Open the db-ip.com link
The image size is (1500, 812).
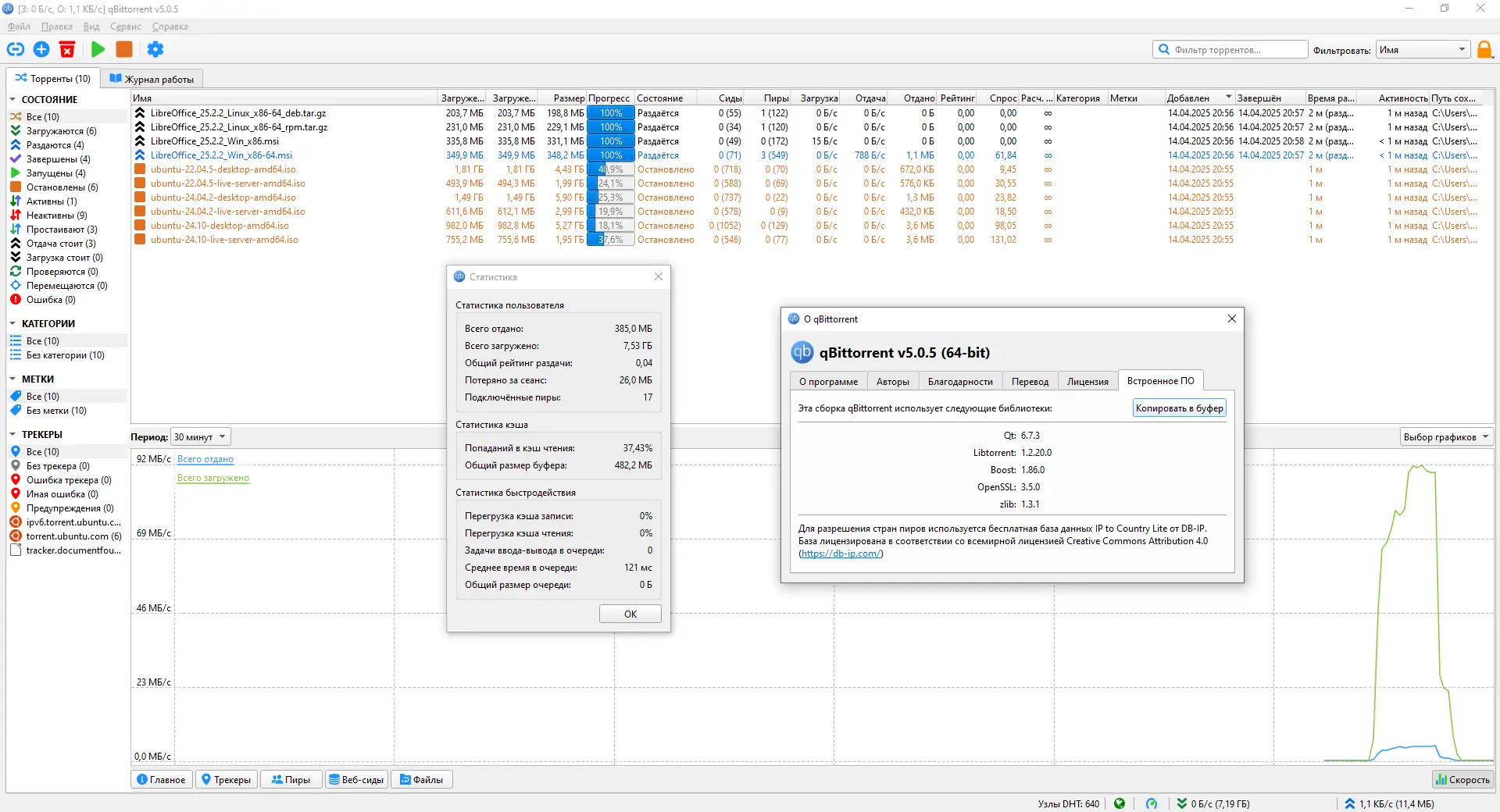841,554
